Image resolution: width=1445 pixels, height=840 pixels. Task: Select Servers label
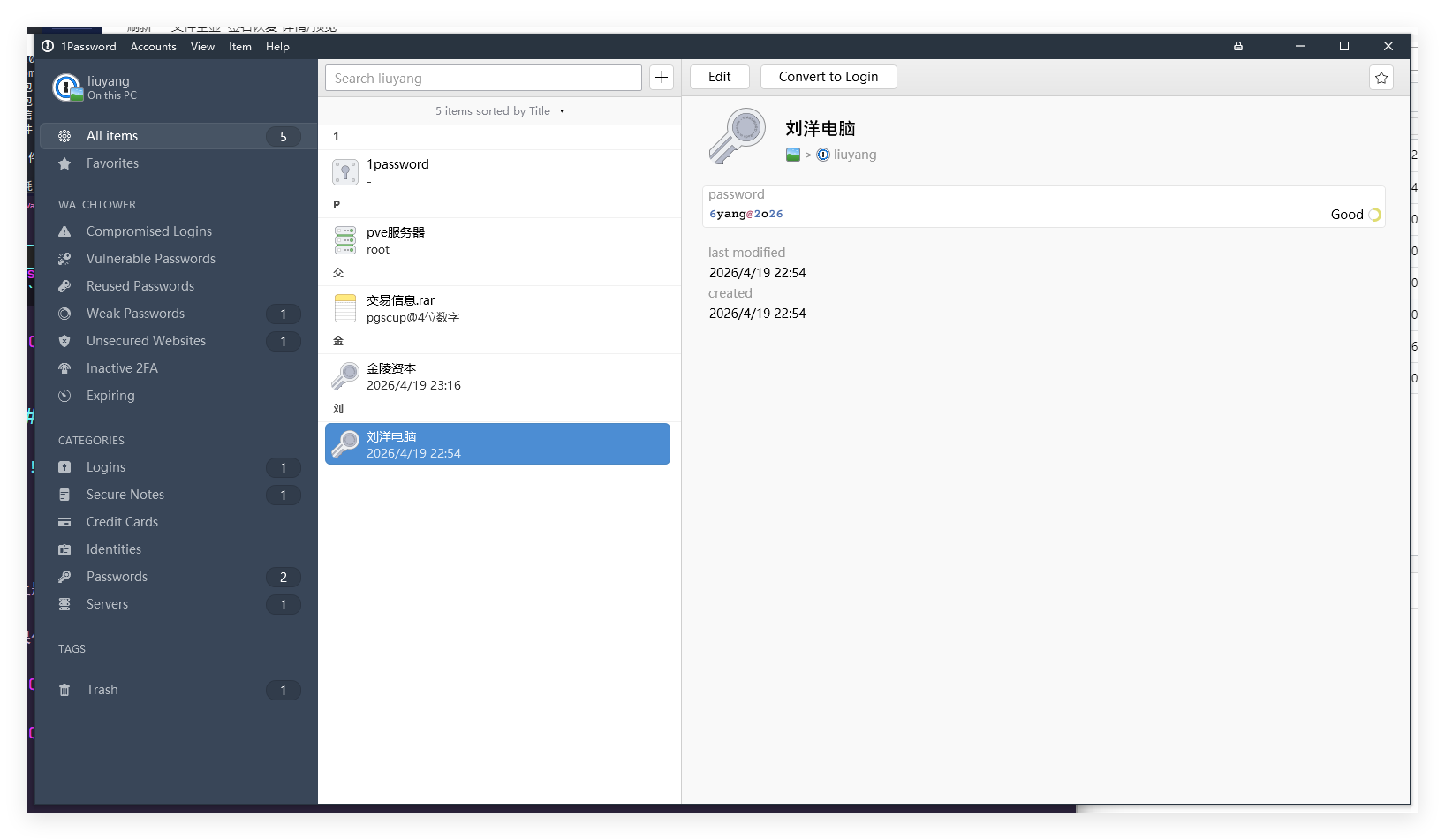[107, 604]
